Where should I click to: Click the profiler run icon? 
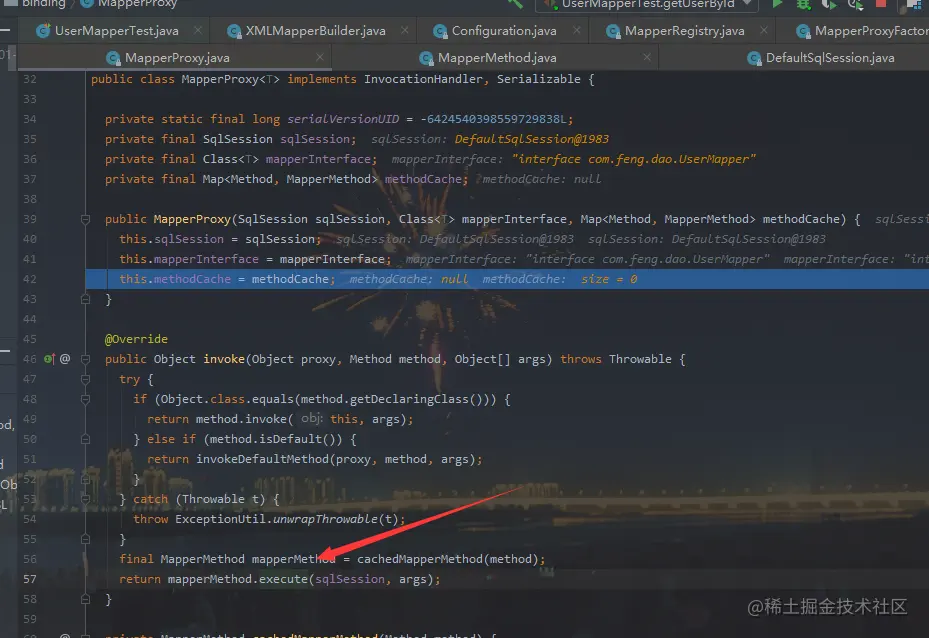855,4
